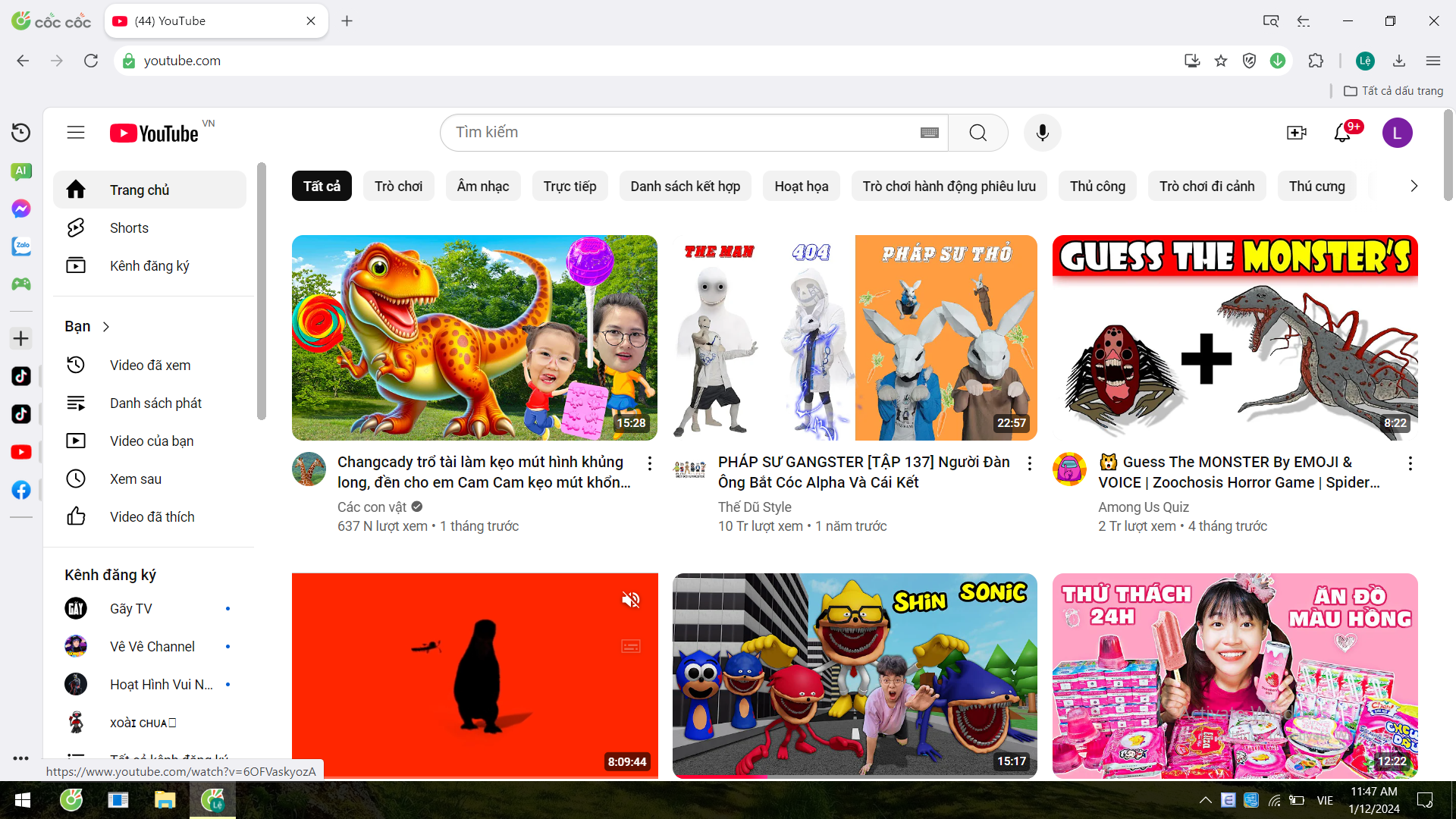The height and width of the screenshot is (819, 1456).
Task: Open the on-screen keyboard in search box
Action: tap(930, 133)
